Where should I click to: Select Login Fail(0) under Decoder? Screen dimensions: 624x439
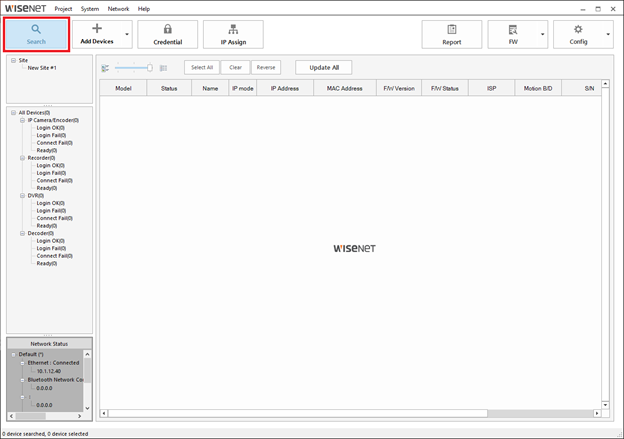[51, 248]
